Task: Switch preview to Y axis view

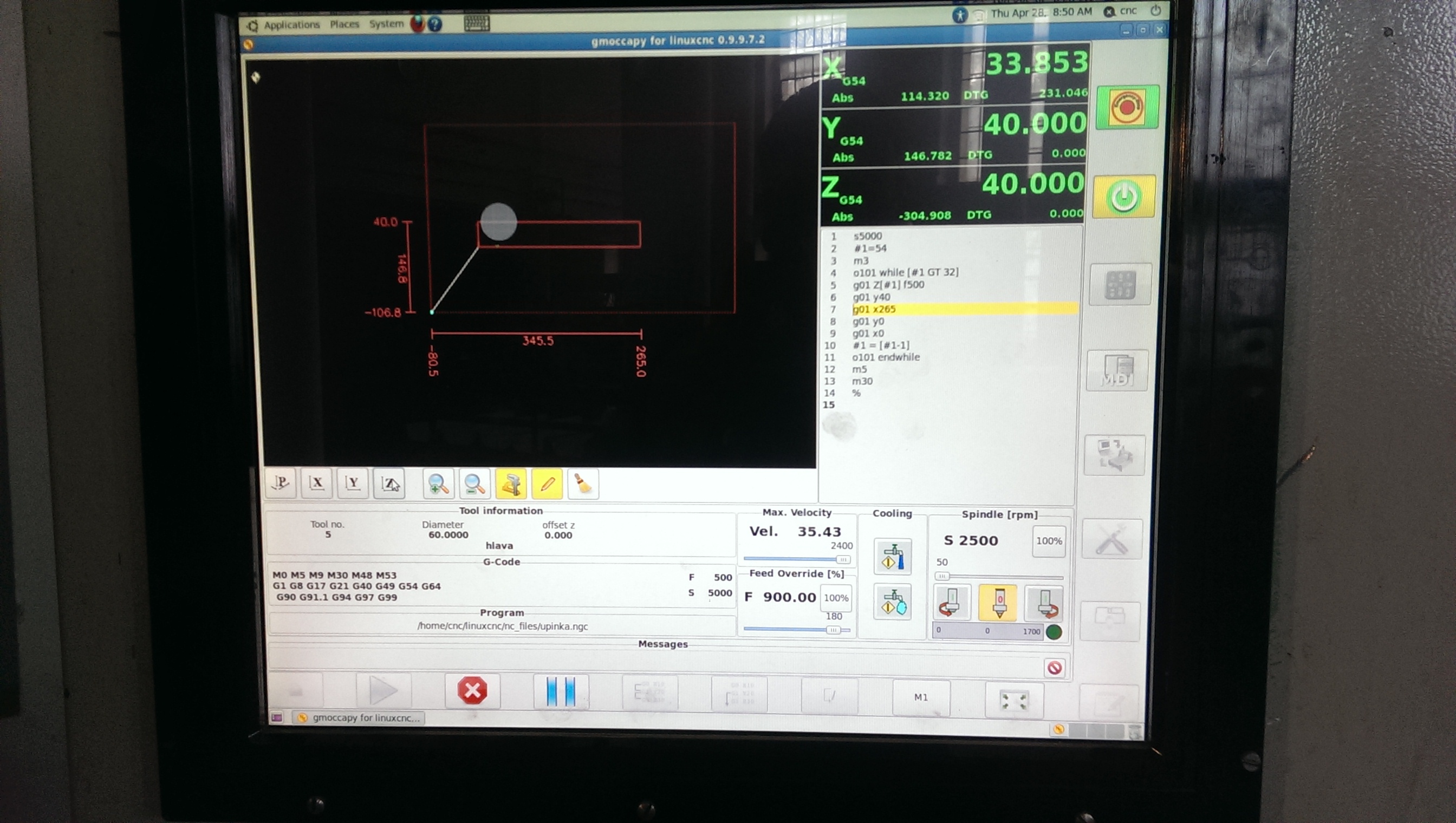Action: (x=353, y=484)
